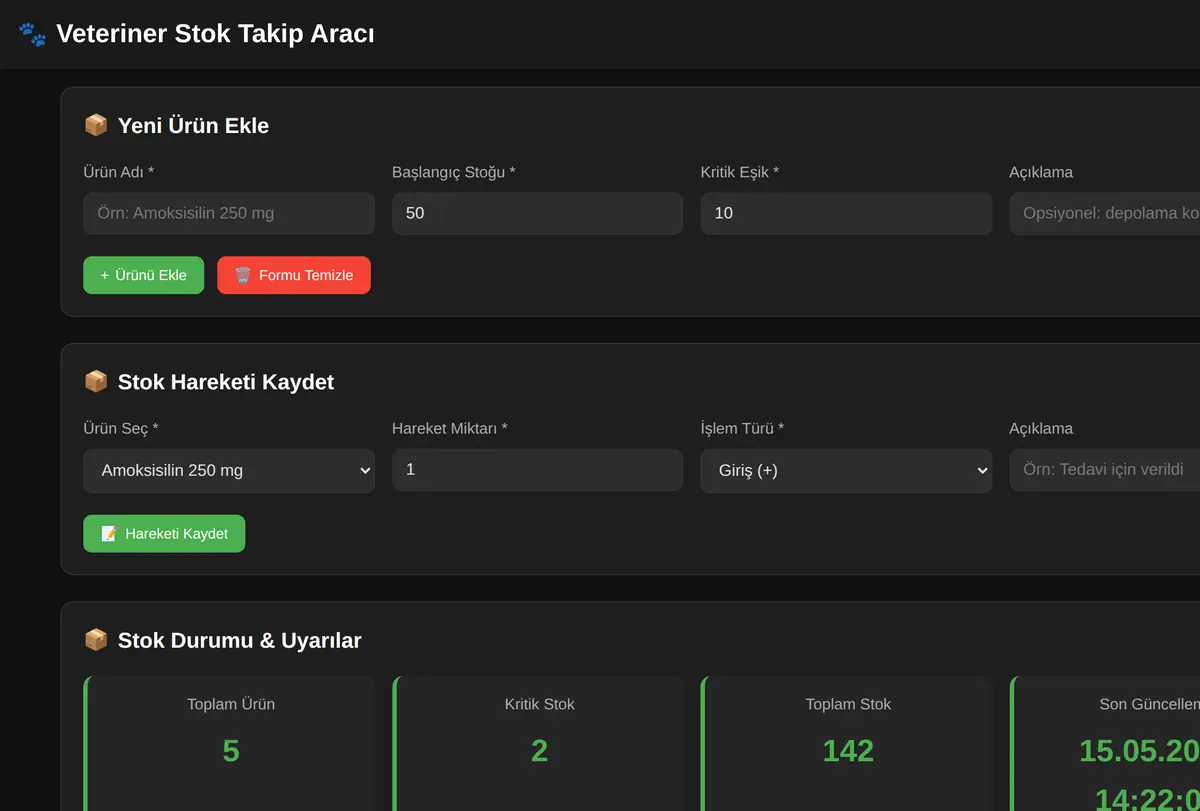This screenshot has height=811, width=1200.
Task: Click the Toplam Stok value 142
Action: coord(848,751)
